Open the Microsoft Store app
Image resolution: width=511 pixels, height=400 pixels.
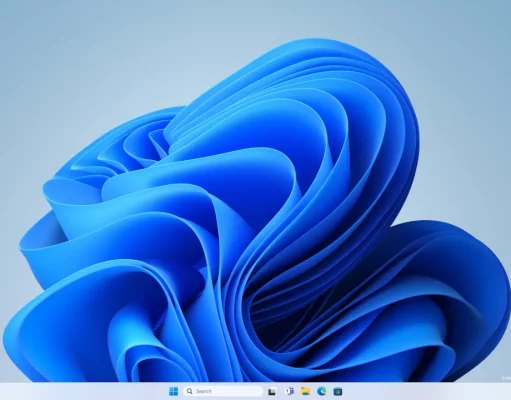(338, 391)
